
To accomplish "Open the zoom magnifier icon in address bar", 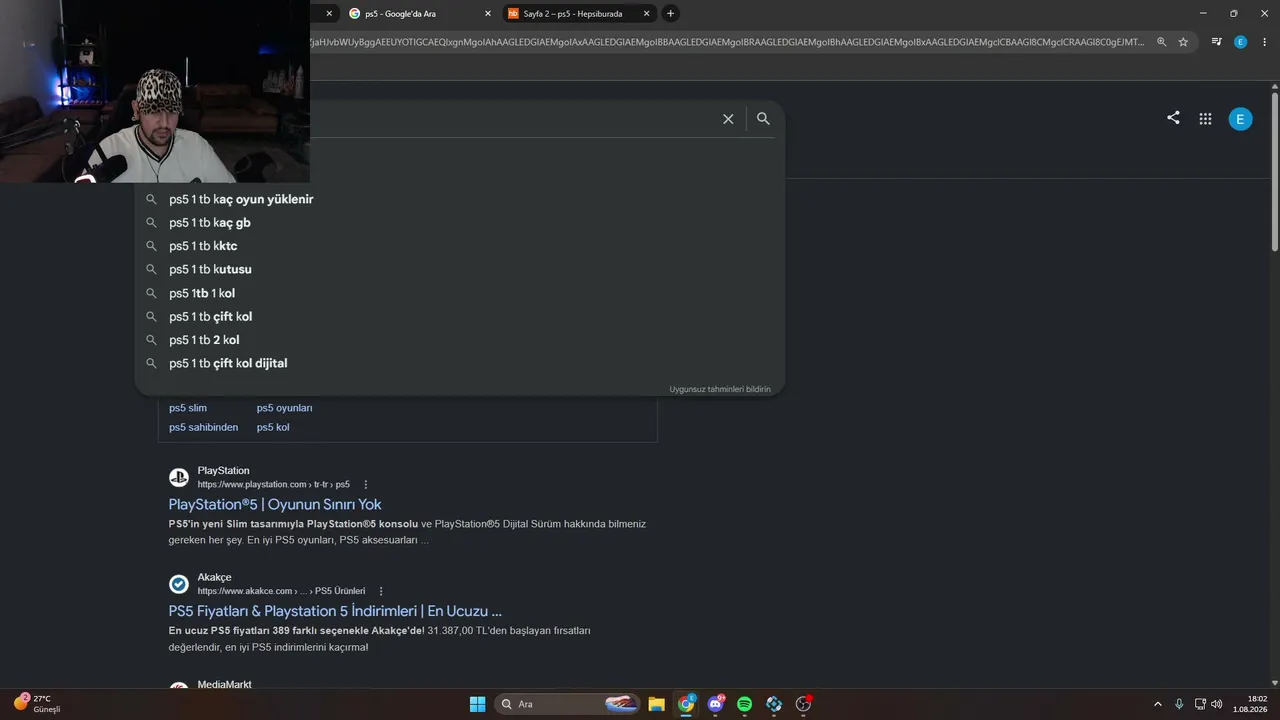I will (1161, 42).
